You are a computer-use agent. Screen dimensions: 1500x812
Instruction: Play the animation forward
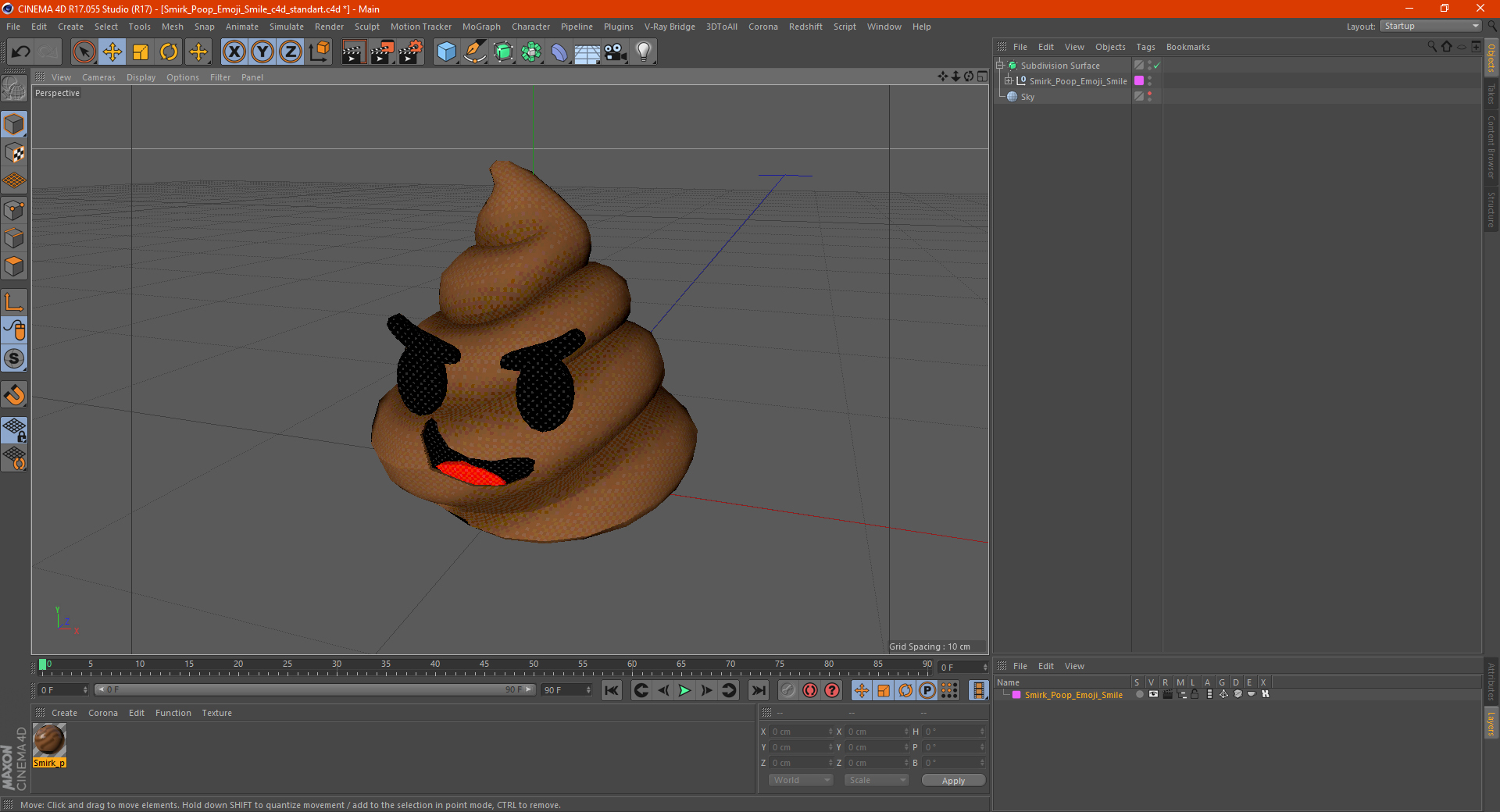click(684, 690)
